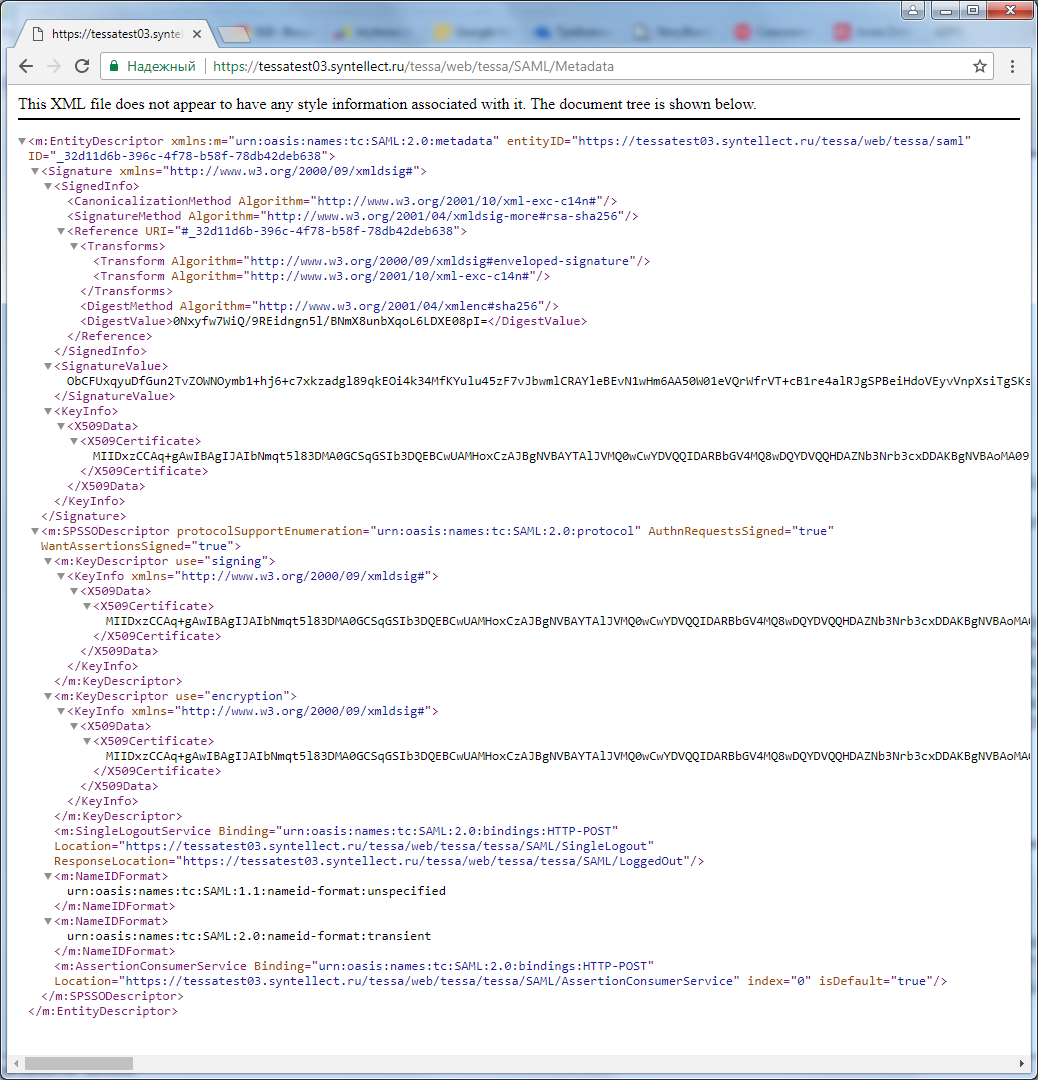Bookmark this page with the star
1038x1080 pixels.
pos(980,67)
